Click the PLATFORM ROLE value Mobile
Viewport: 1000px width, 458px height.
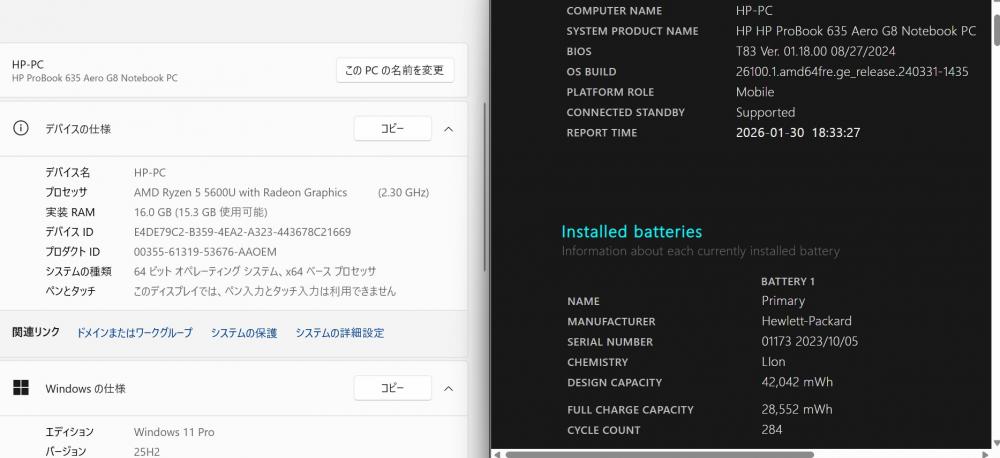click(755, 92)
